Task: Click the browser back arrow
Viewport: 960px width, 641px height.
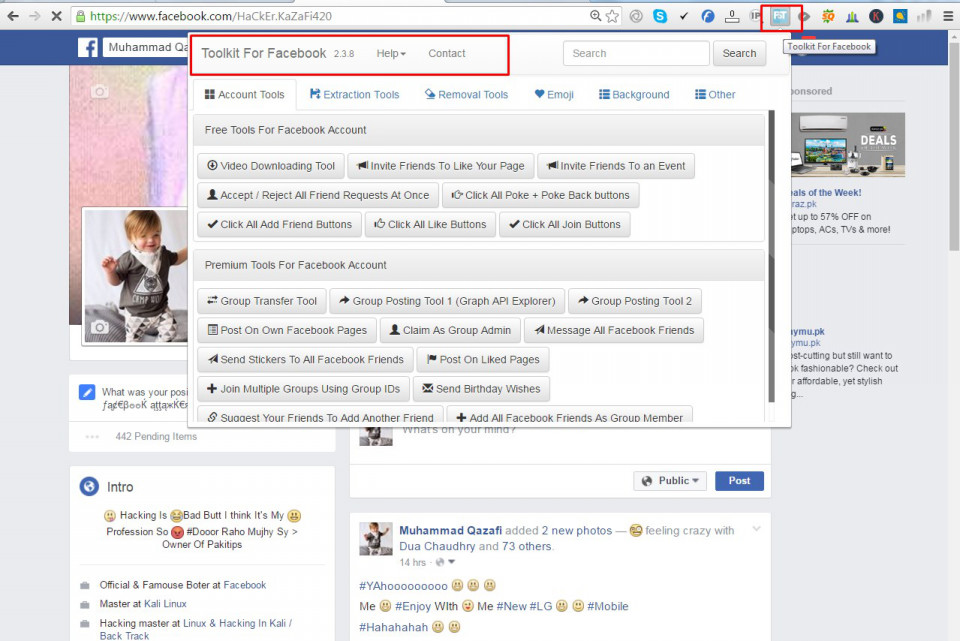Action: tap(13, 16)
